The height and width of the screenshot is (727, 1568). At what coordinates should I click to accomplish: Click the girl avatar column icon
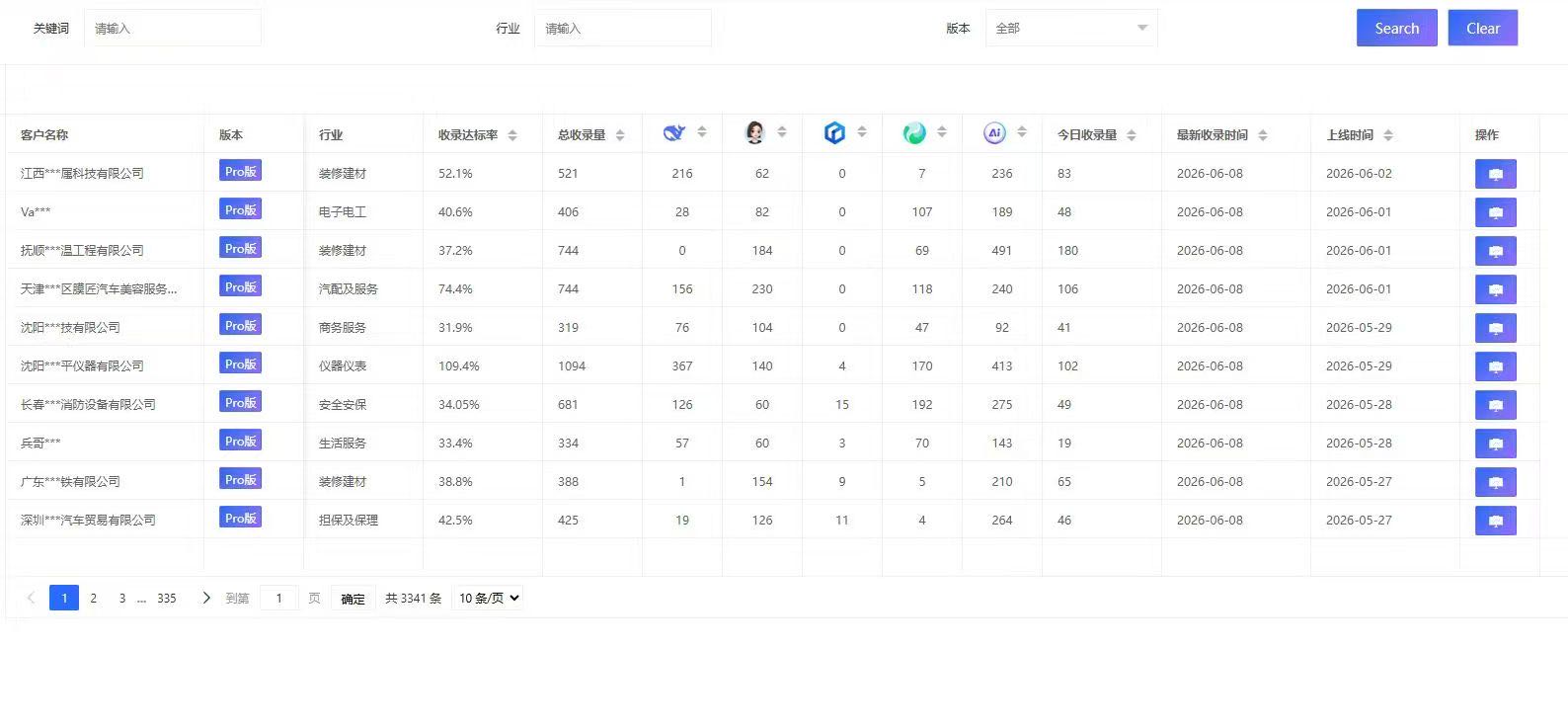[755, 132]
